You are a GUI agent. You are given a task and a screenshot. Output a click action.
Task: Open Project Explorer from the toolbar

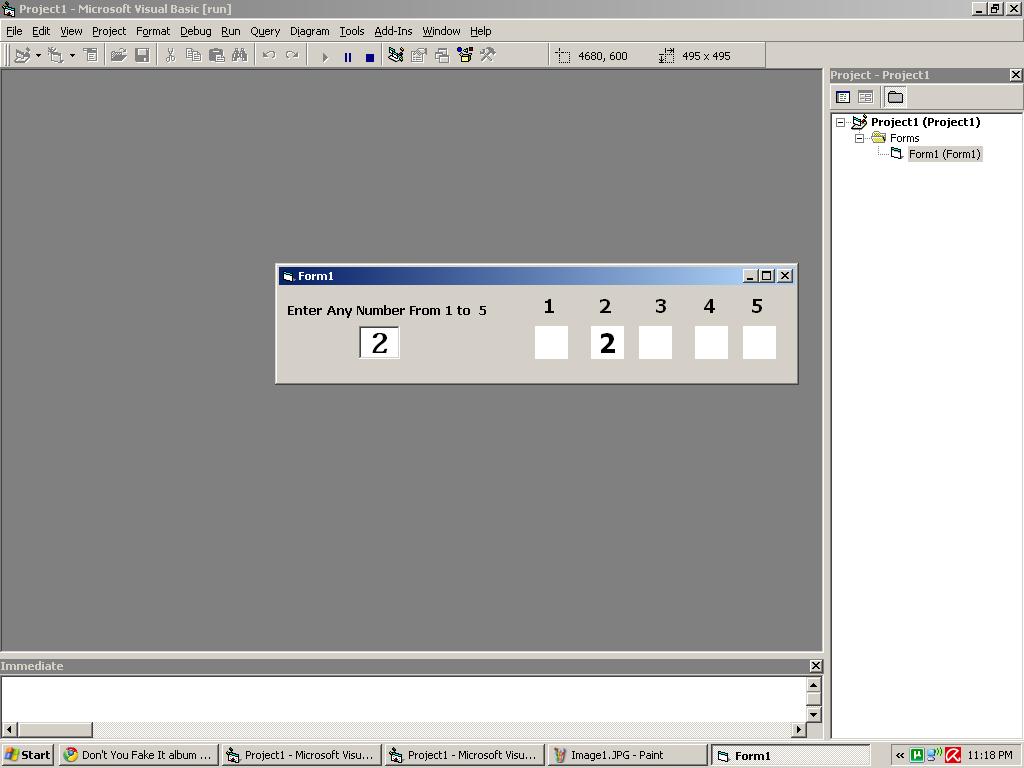(x=396, y=56)
